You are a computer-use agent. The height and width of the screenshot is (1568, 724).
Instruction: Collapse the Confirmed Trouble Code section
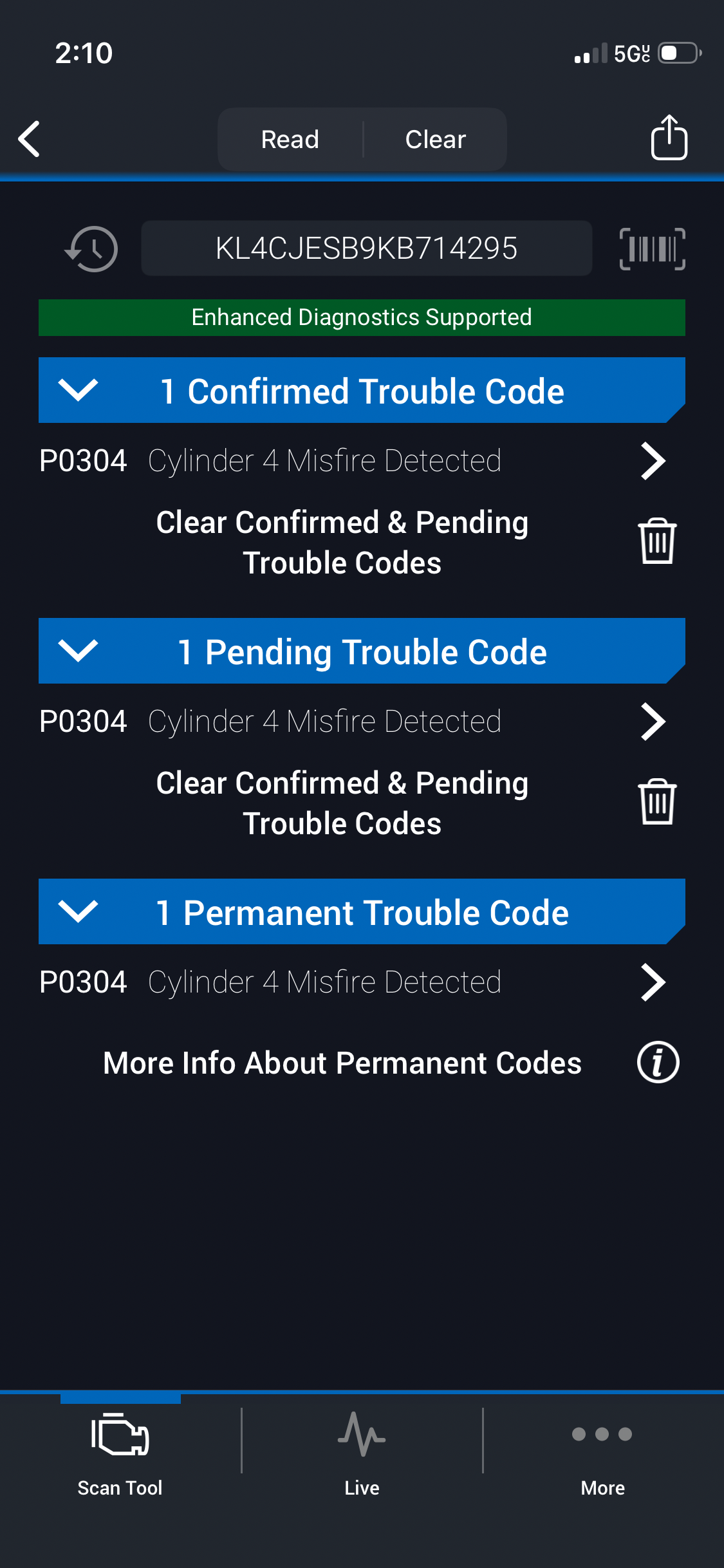pyautogui.click(x=78, y=390)
